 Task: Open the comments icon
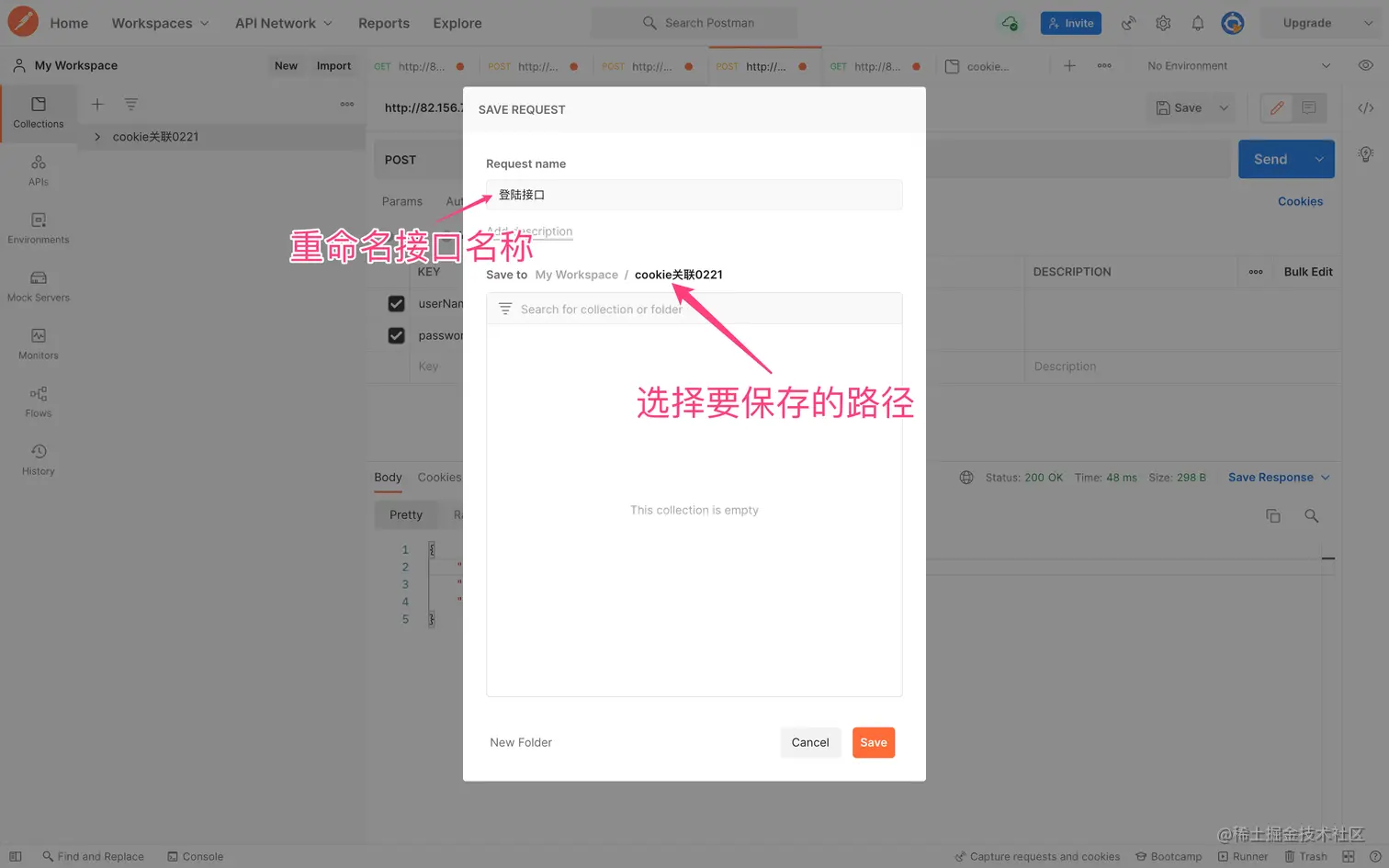click(1309, 107)
